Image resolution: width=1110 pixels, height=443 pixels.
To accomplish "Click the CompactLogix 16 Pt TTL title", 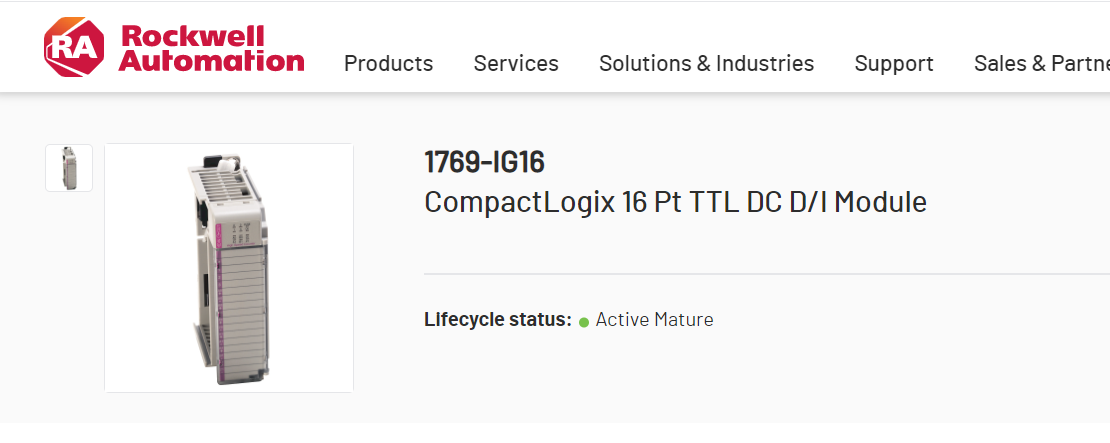I will (x=675, y=202).
